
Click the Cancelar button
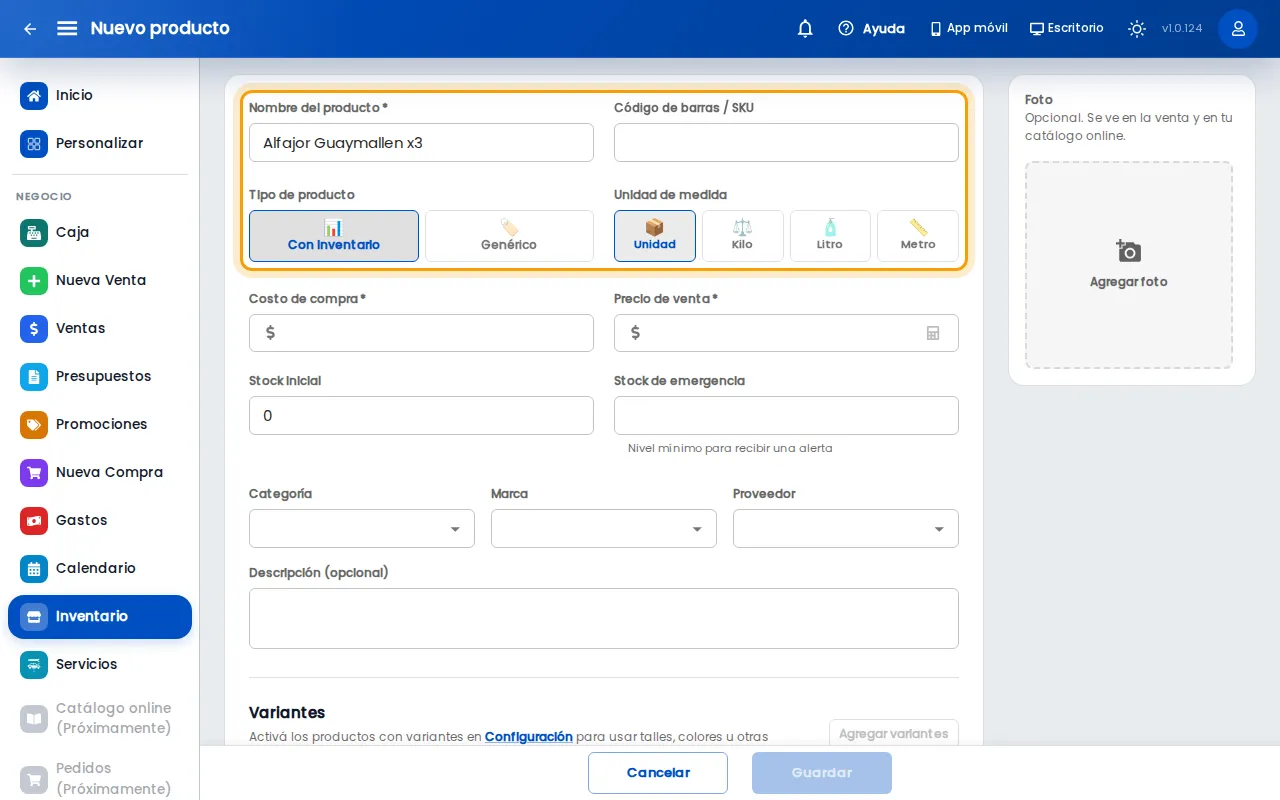(658, 773)
